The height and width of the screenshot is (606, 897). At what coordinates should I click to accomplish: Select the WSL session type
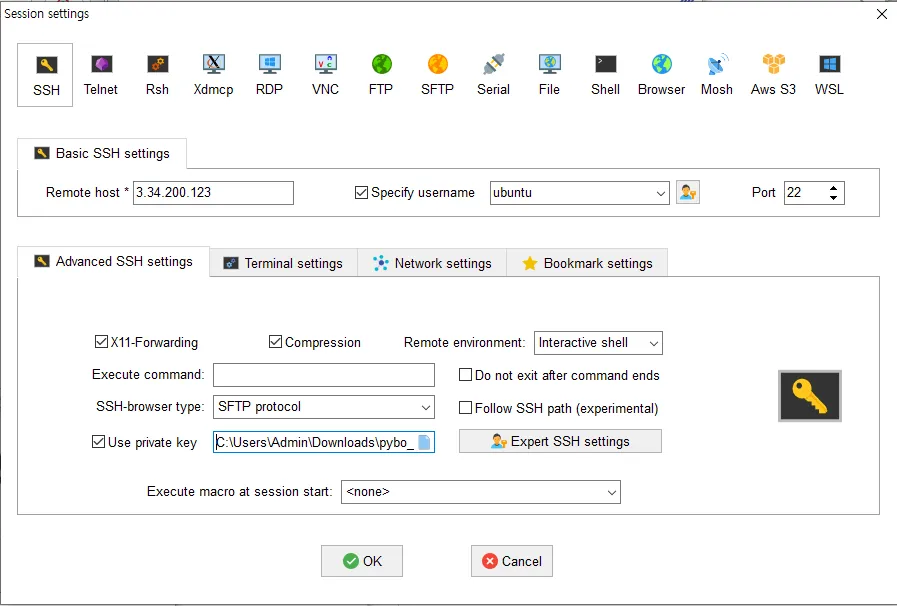pos(829,75)
